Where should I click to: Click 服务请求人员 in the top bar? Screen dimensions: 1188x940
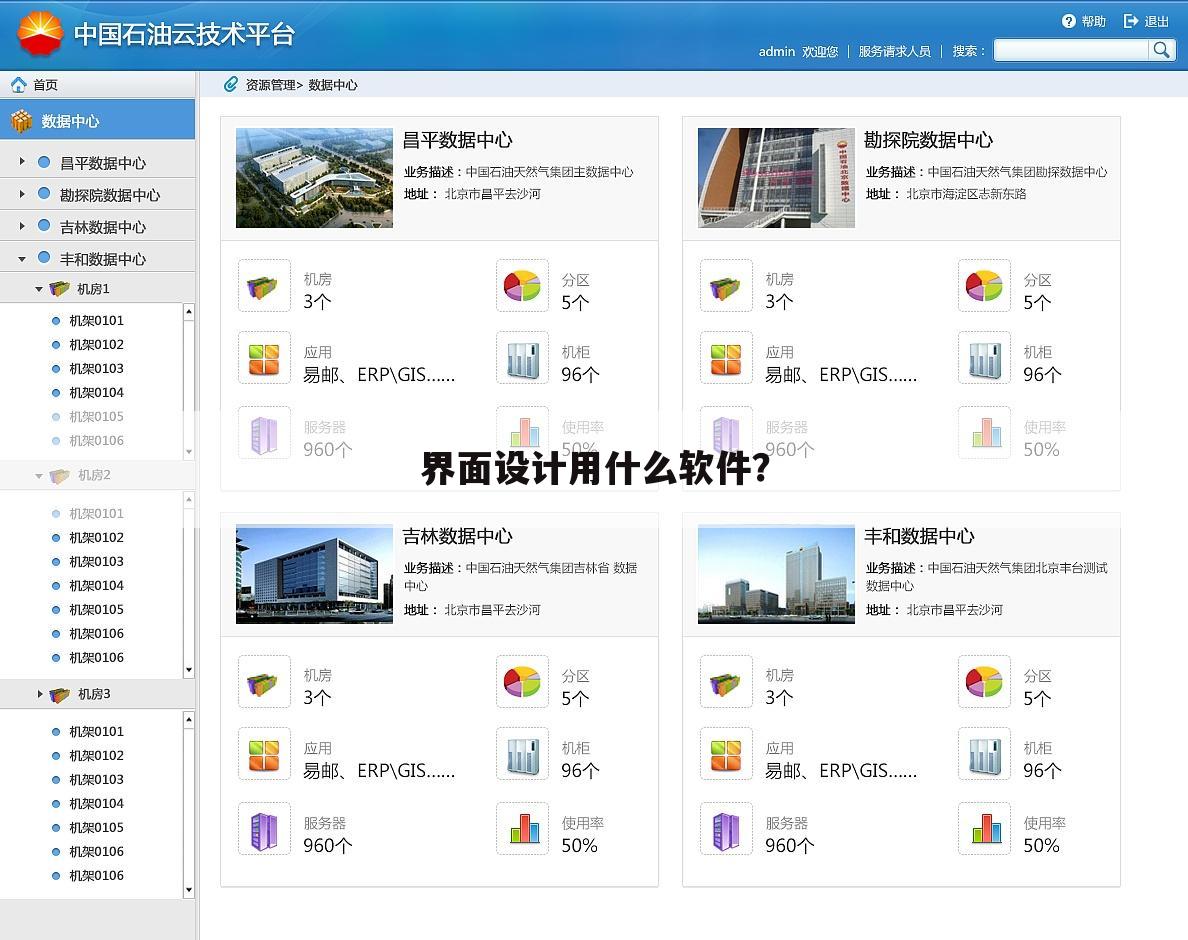pyautogui.click(x=895, y=51)
